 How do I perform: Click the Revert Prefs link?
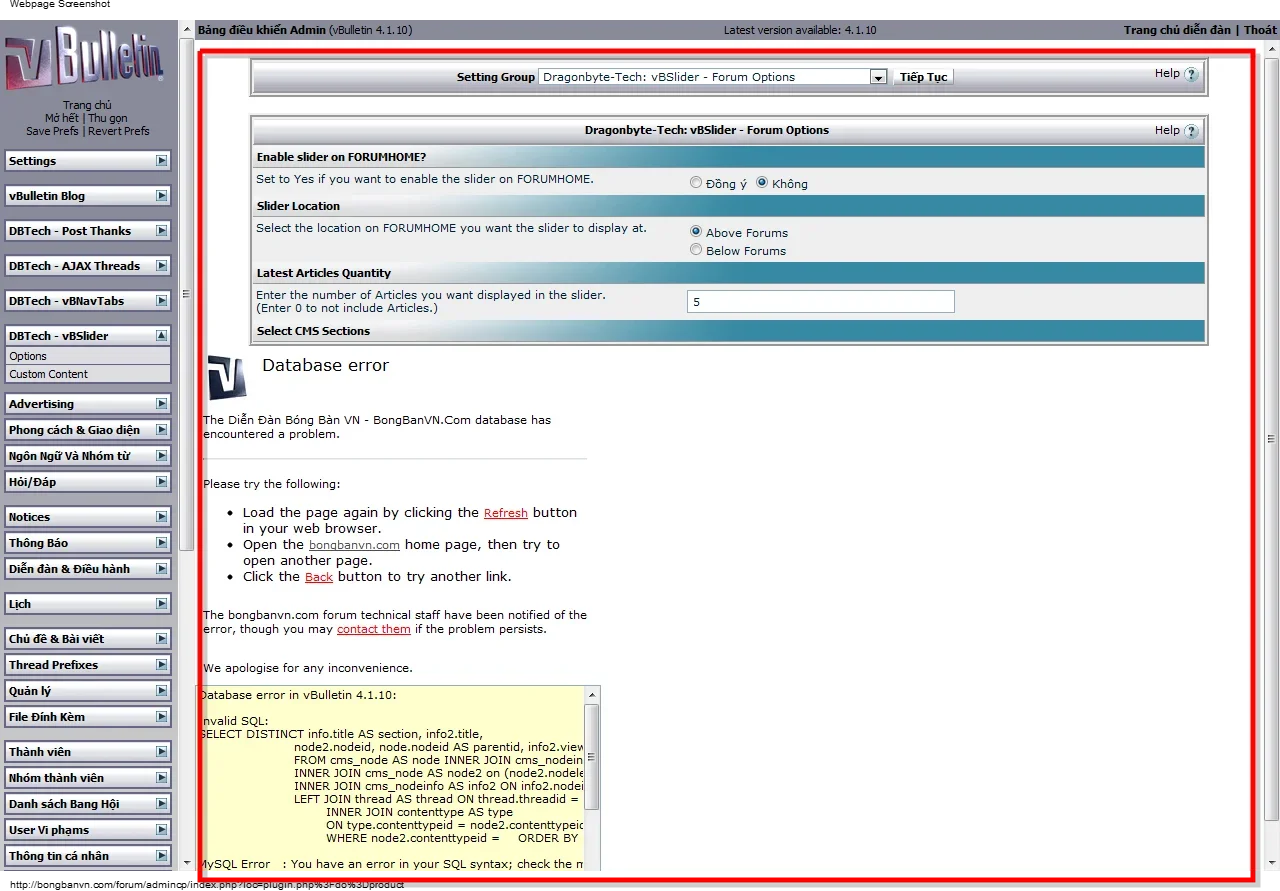coord(119,131)
